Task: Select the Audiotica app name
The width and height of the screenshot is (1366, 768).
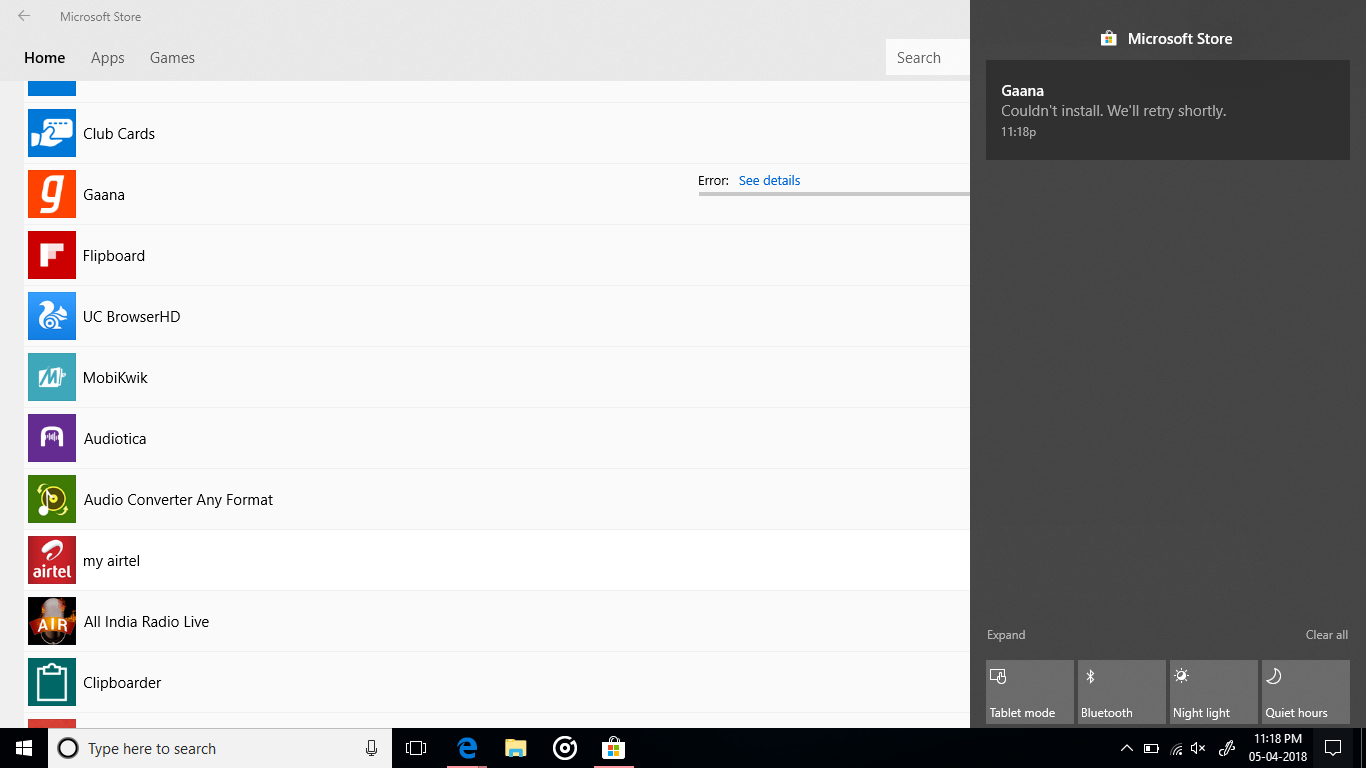Action: click(115, 439)
